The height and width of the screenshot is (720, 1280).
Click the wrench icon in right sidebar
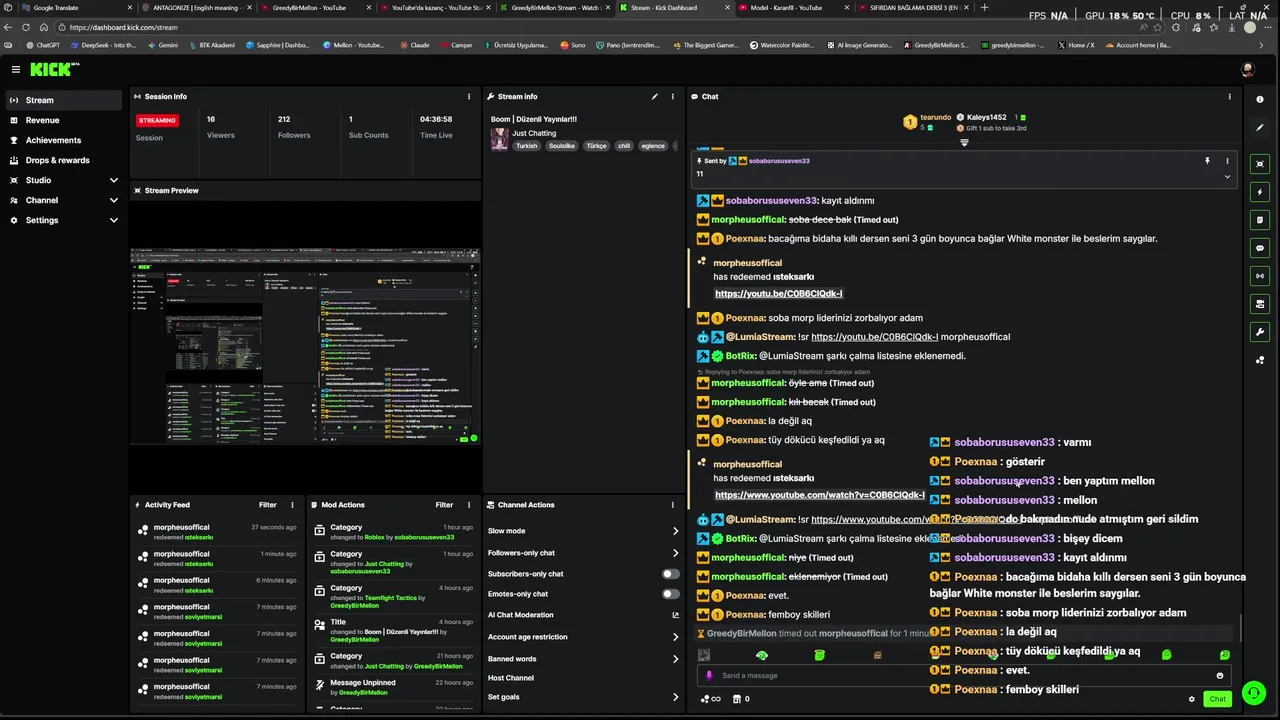coord(1260,331)
